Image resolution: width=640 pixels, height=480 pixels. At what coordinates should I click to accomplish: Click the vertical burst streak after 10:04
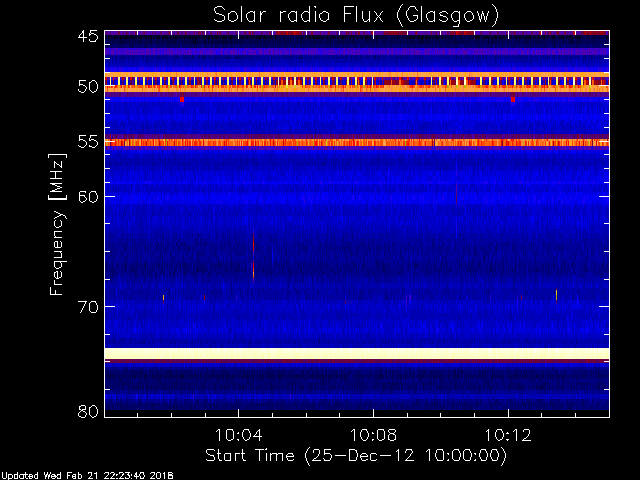click(x=253, y=255)
